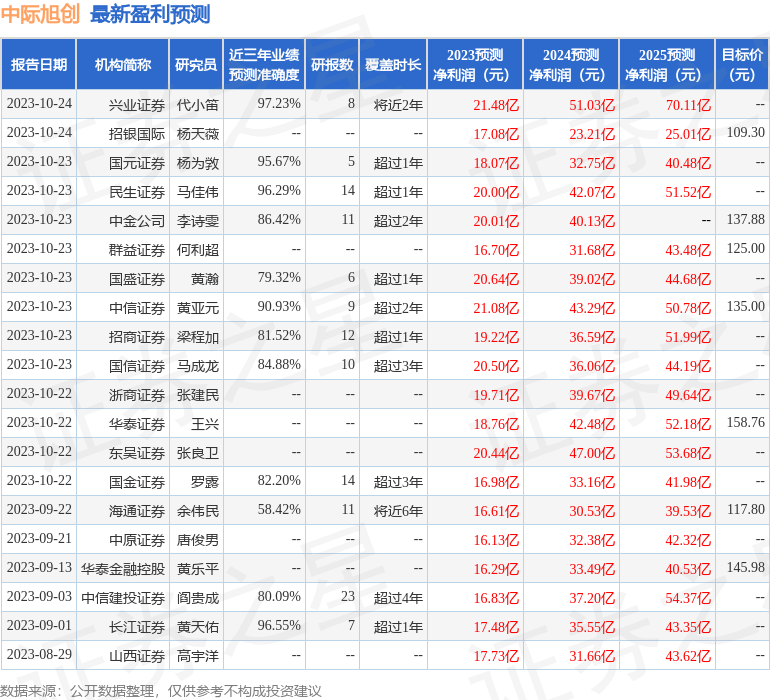Click the 21.48亿 2023 profit forecast

click(495, 105)
